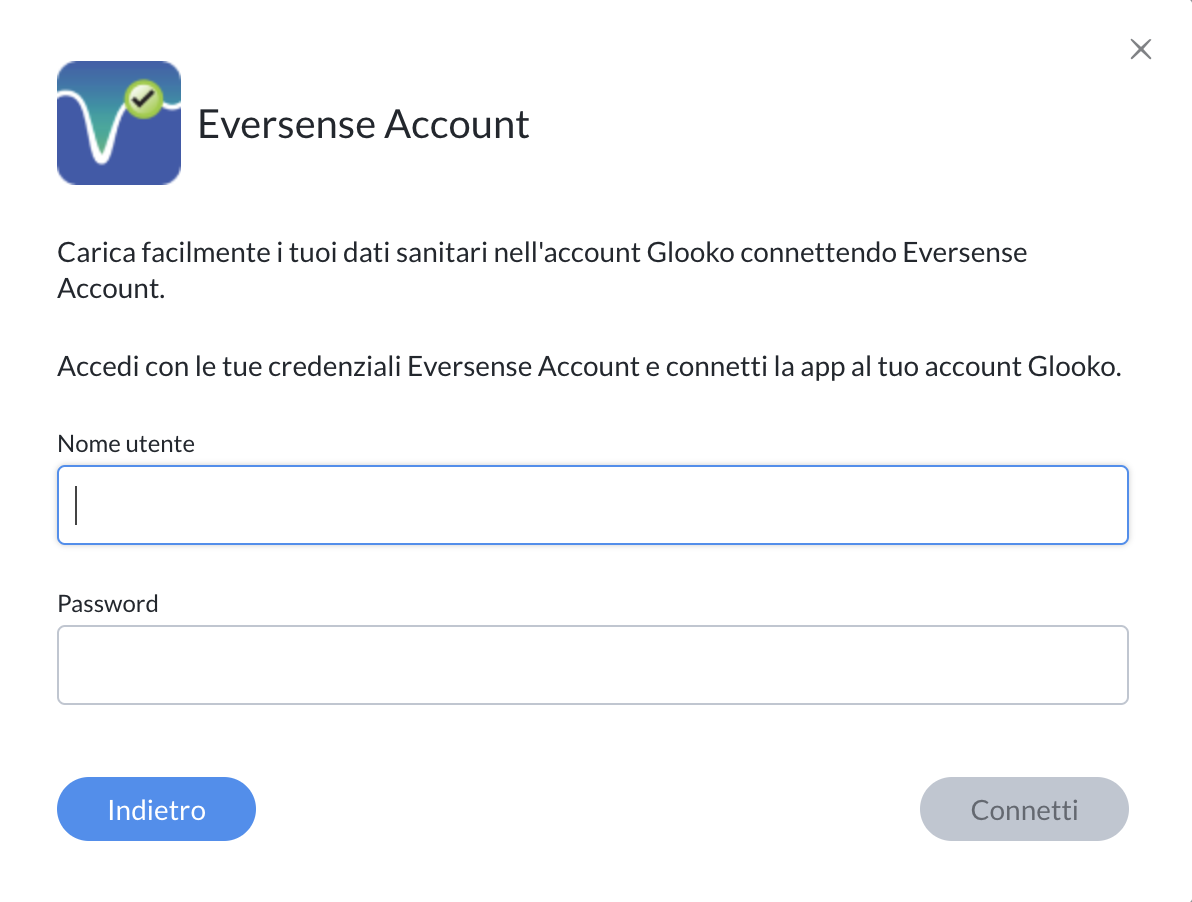Screen dimensions: 1192x902
Task: Select the blue Indietro pill button
Action: pyautogui.click(x=157, y=809)
